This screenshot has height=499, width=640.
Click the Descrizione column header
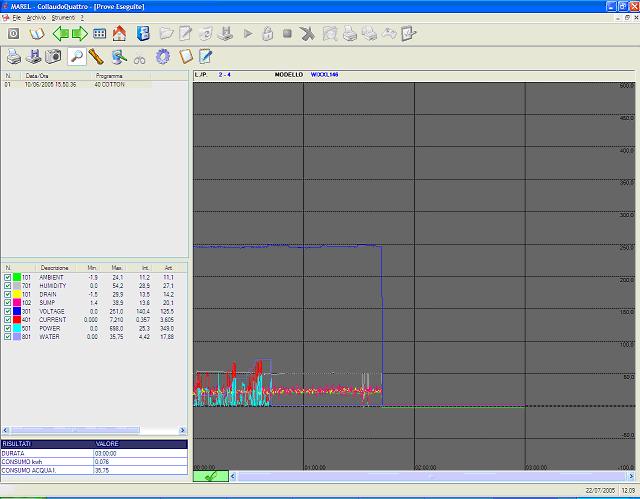[x=52, y=268]
